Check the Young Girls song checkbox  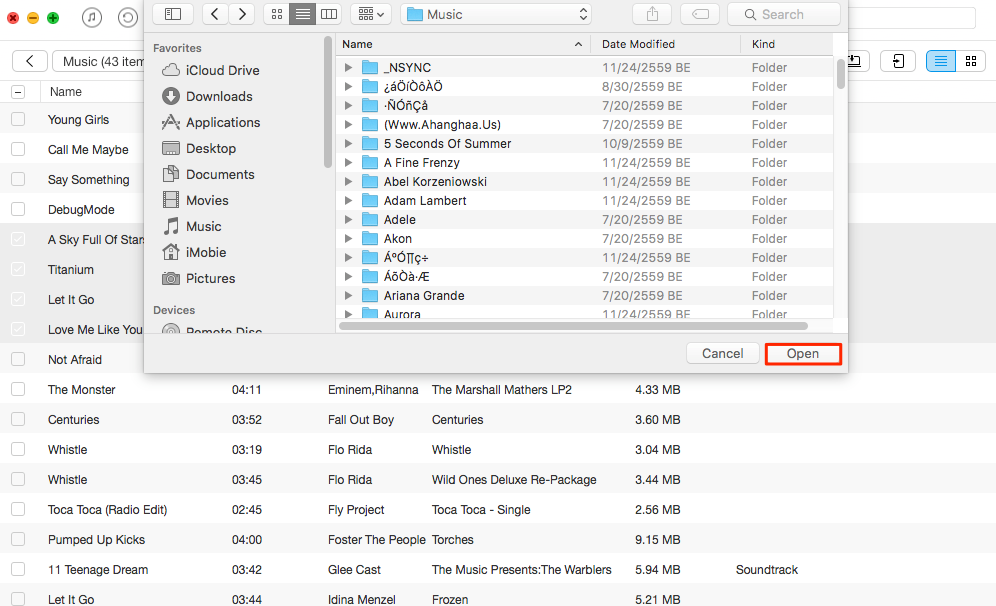coord(18,119)
